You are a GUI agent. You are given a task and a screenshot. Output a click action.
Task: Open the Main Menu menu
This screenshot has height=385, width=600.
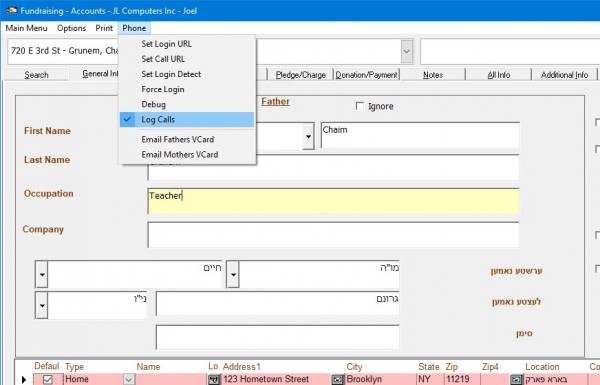coord(26,28)
